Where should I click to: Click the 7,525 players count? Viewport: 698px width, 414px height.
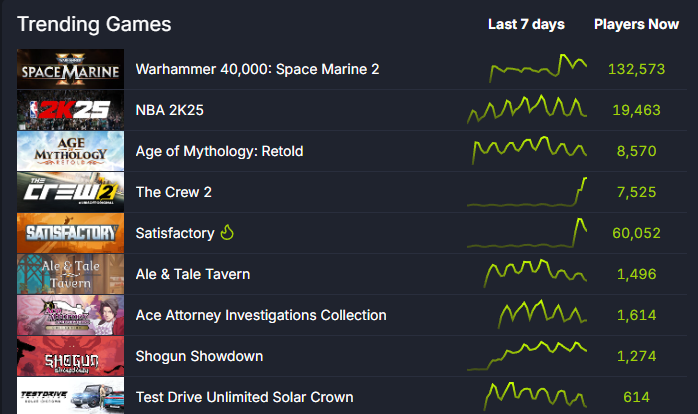(637, 192)
